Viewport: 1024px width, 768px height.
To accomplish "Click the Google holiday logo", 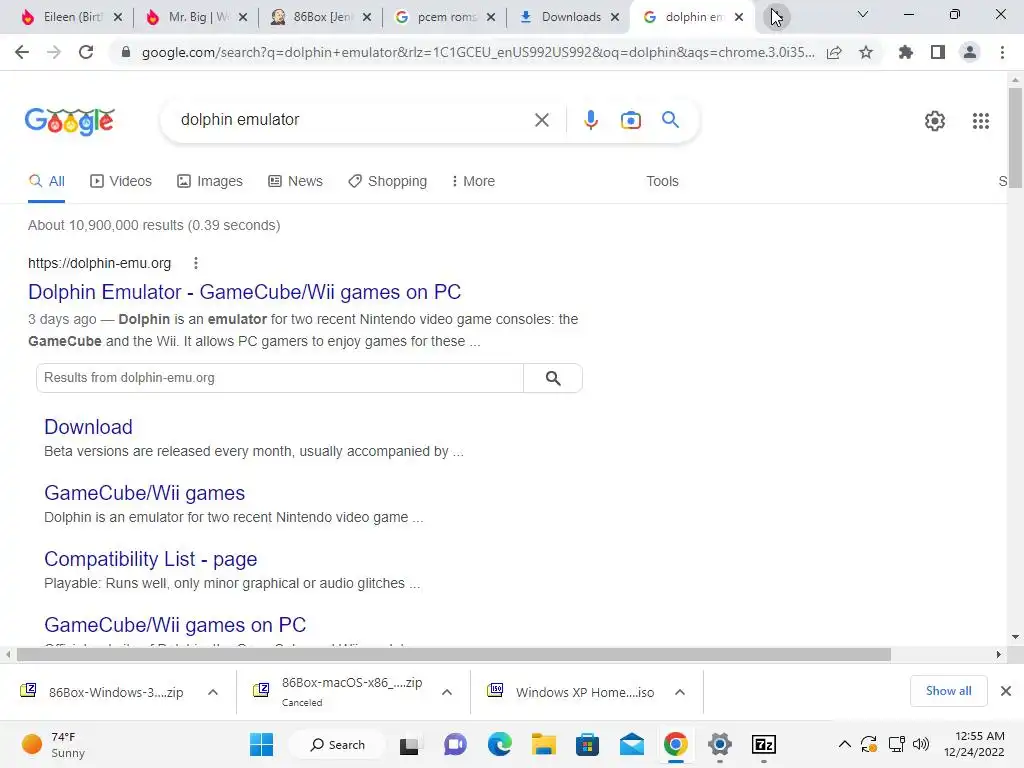I will (70, 121).
